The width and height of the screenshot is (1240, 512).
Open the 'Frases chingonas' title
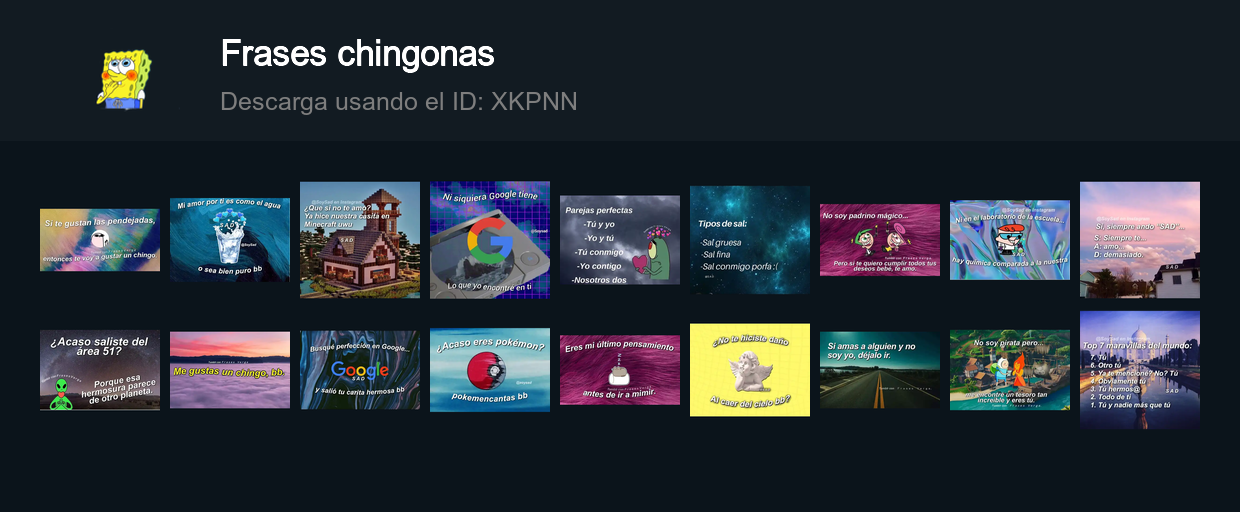point(357,54)
